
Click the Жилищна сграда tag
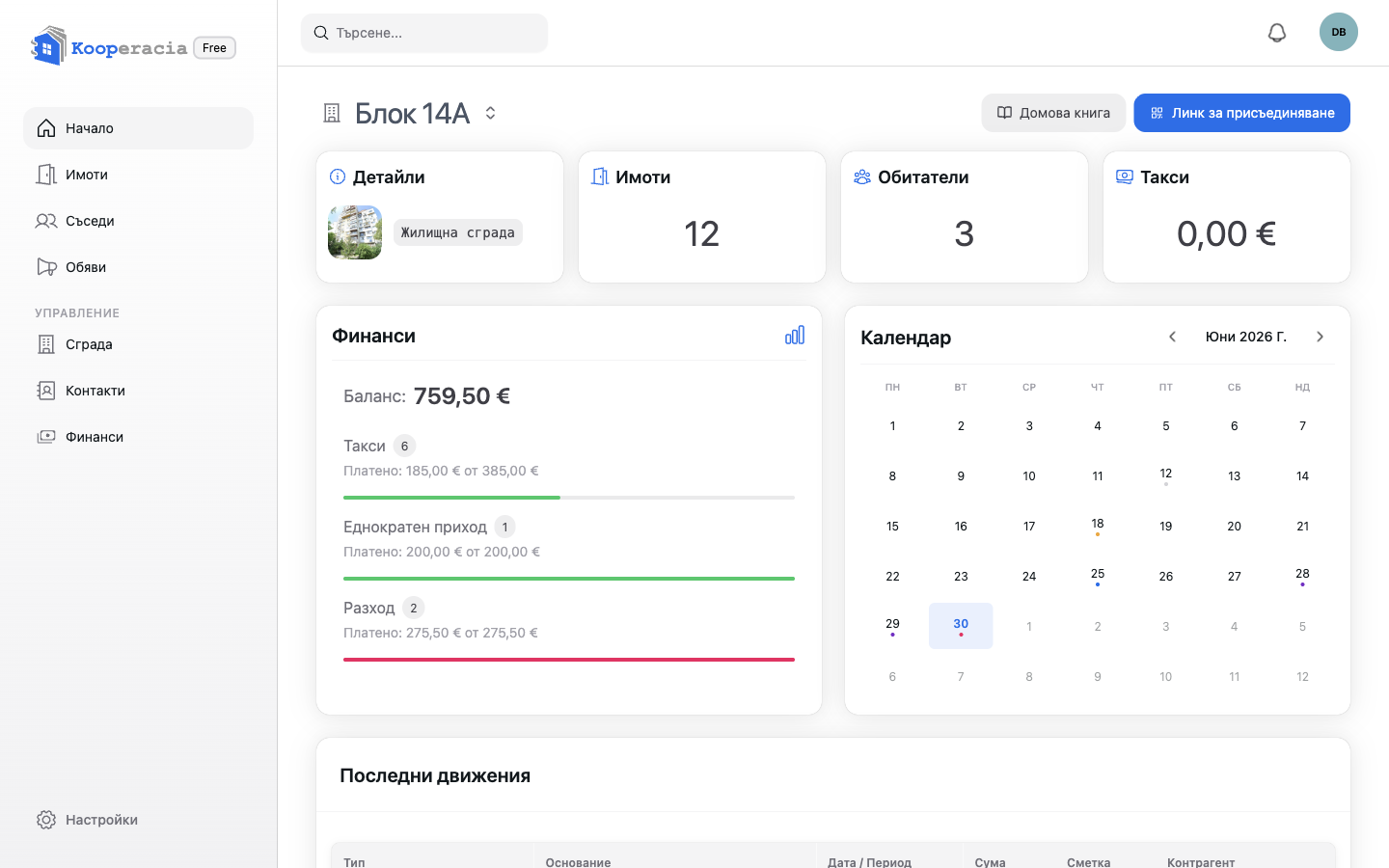pyautogui.click(x=458, y=232)
